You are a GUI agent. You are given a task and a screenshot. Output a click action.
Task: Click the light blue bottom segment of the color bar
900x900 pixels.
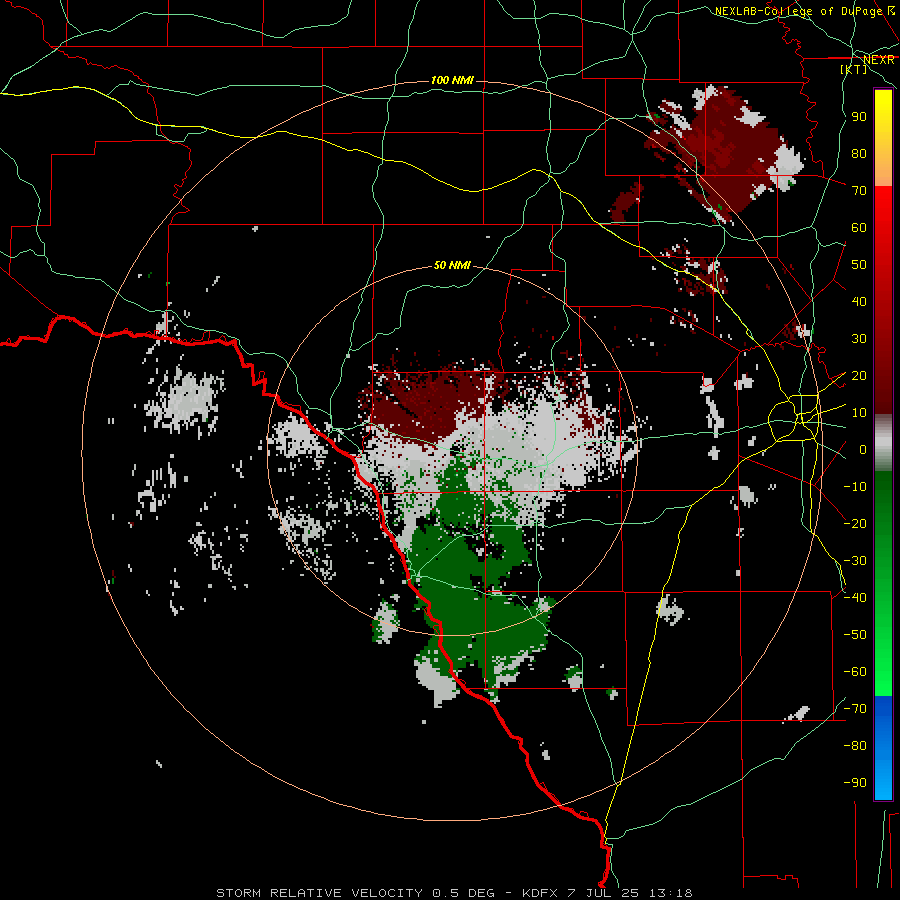883,778
